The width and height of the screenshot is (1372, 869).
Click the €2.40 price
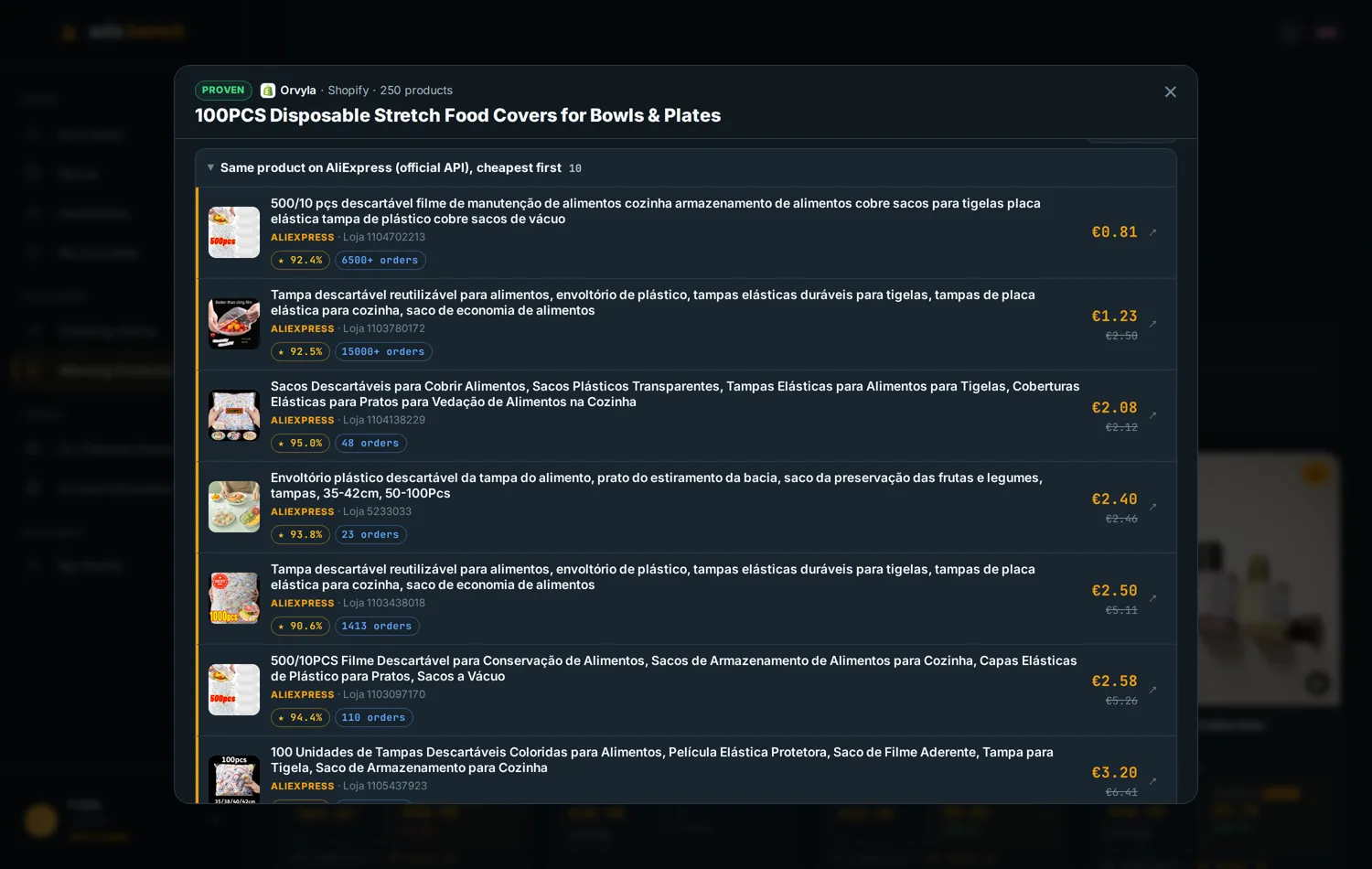coord(1114,499)
